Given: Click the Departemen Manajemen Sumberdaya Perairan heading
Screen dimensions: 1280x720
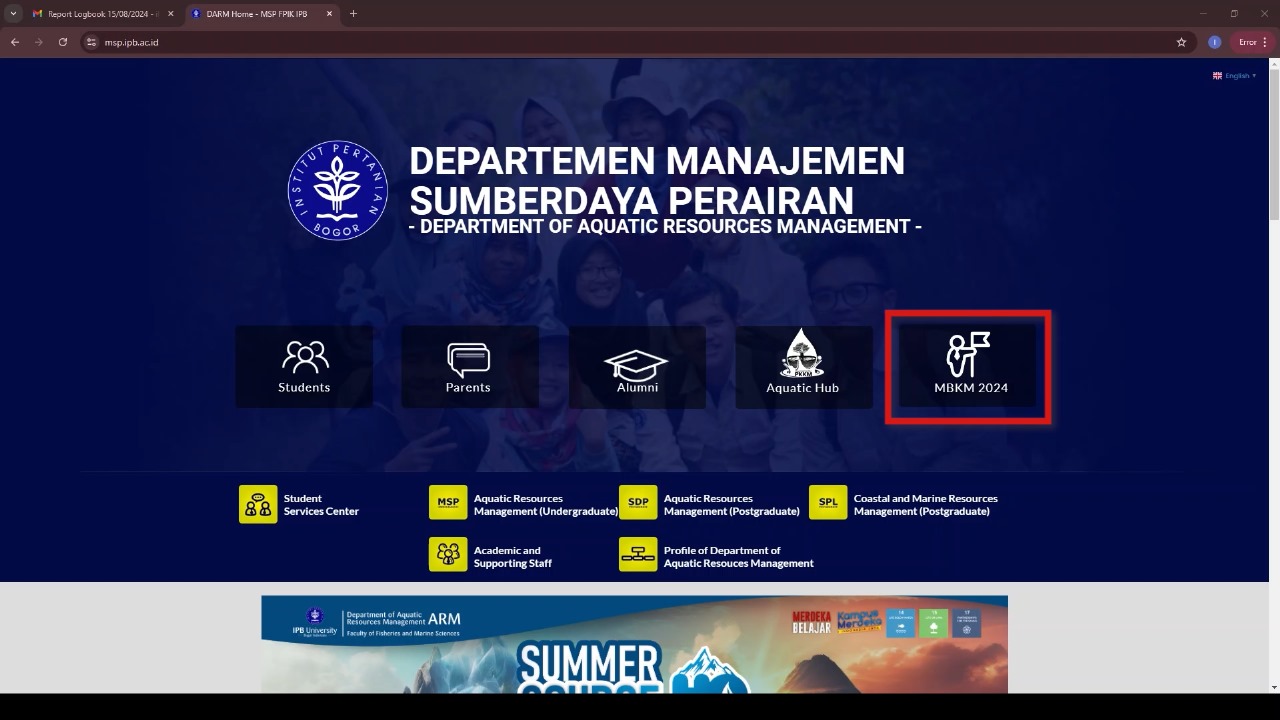Looking at the screenshot, I should click(657, 180).
